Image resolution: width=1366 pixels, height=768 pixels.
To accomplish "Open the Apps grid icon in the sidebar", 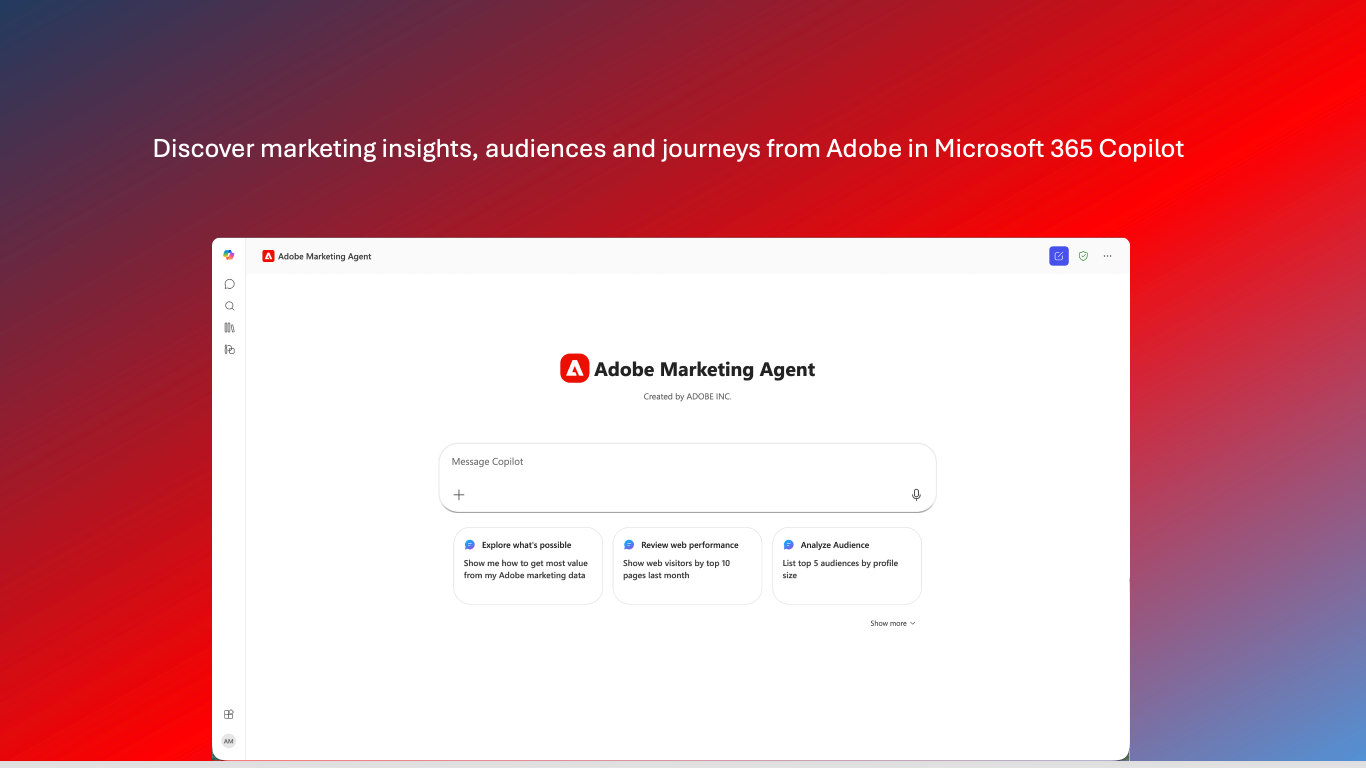I will [x=229, y=714].
